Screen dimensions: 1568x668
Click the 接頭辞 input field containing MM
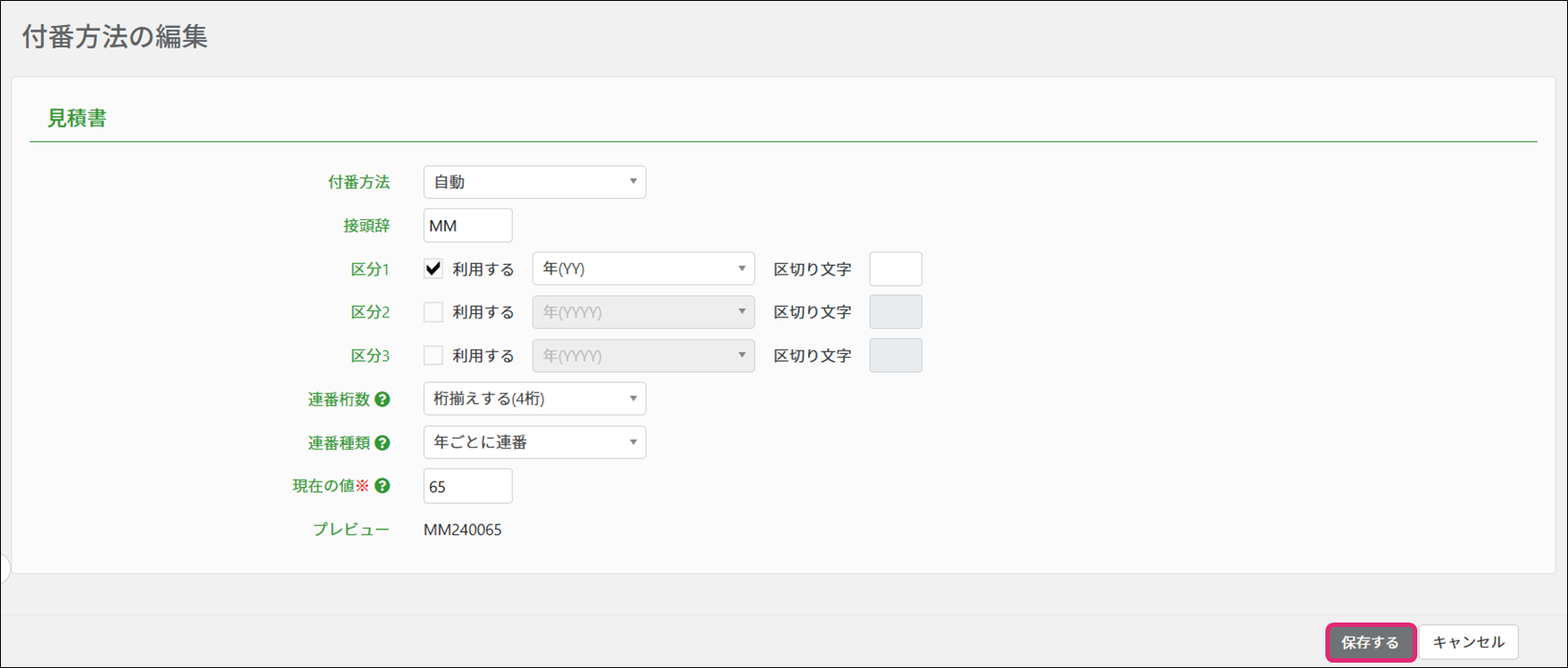[x=467, y=226]
